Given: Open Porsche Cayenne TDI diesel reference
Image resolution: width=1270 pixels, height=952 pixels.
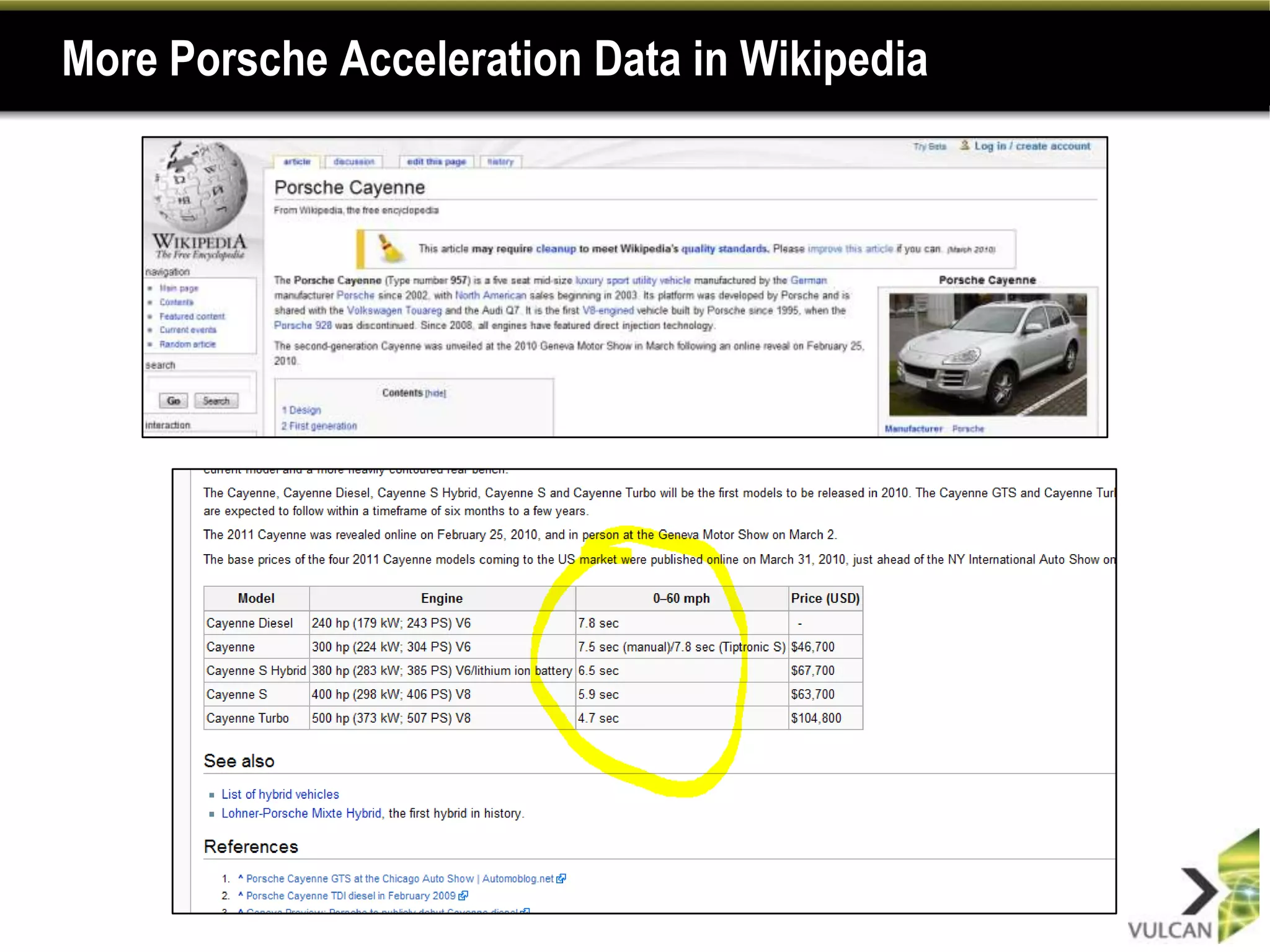Looking at the screenshot, I should coord(351,896).
